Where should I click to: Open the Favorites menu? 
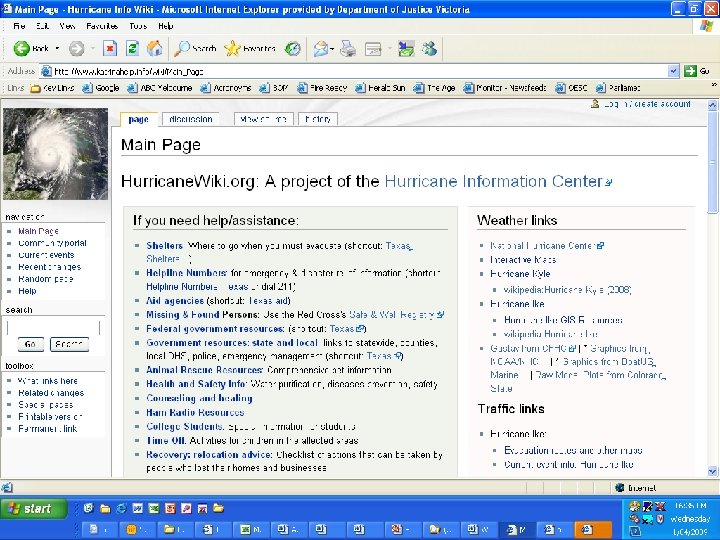click(101, 25)
